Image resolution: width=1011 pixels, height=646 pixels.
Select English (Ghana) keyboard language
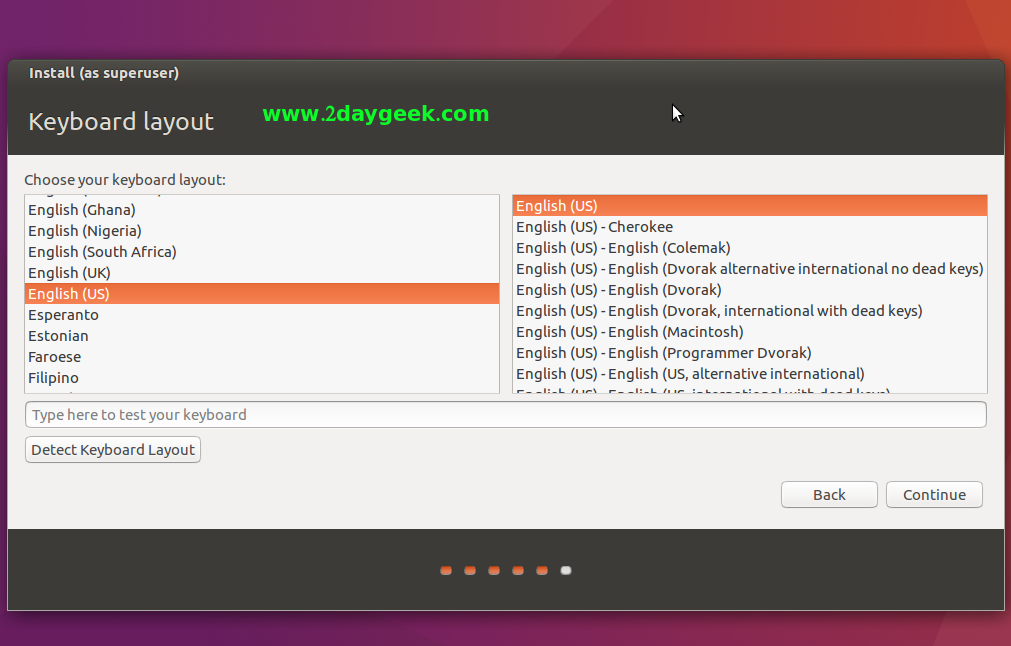pyautogui.click(x=82, y=210)
